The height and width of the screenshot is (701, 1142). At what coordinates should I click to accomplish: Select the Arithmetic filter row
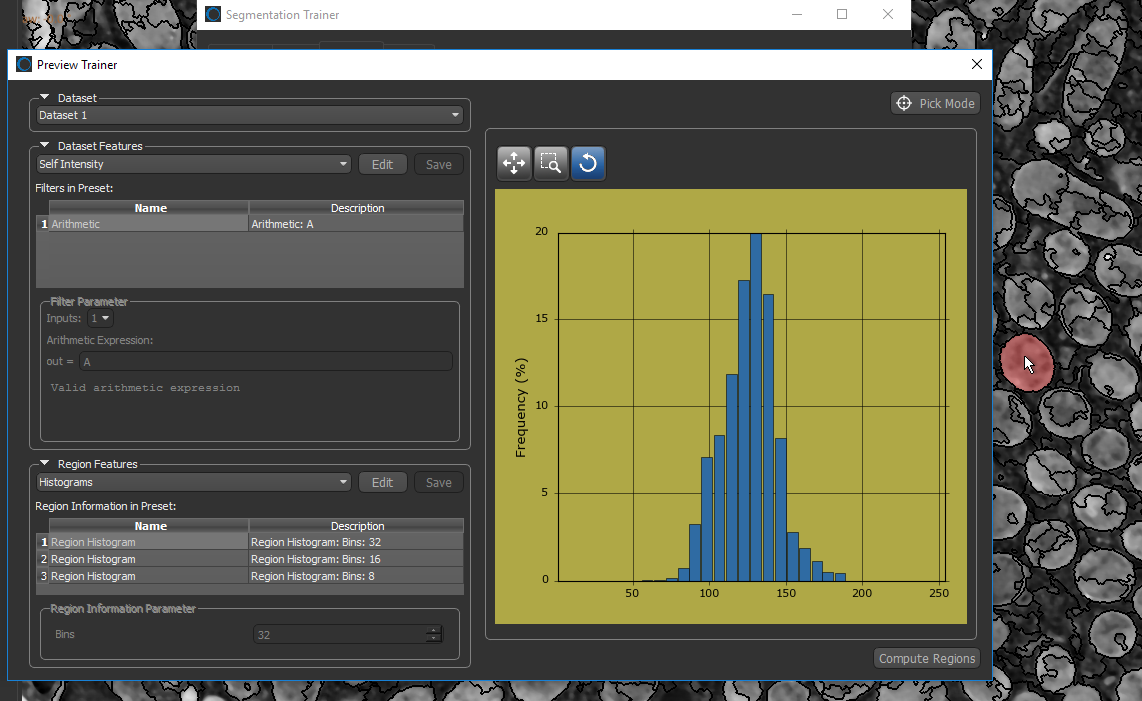[x=150, y=224]
